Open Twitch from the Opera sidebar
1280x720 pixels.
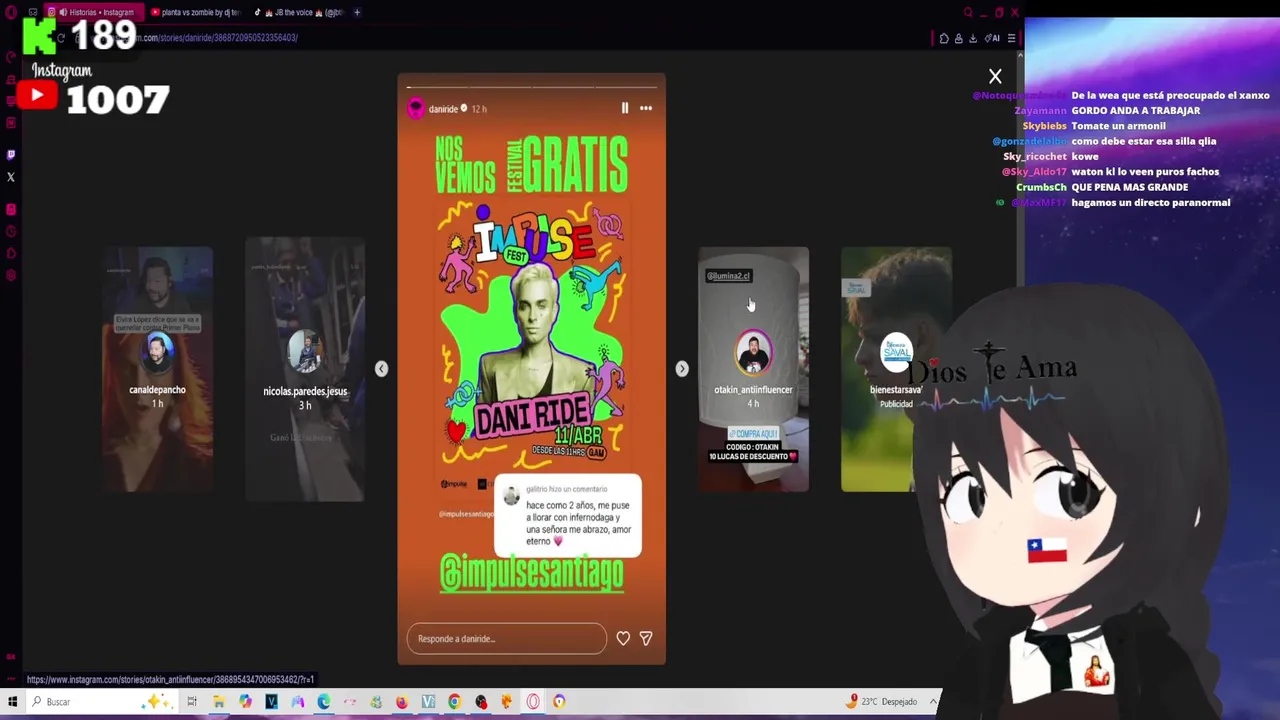point(11,155)
